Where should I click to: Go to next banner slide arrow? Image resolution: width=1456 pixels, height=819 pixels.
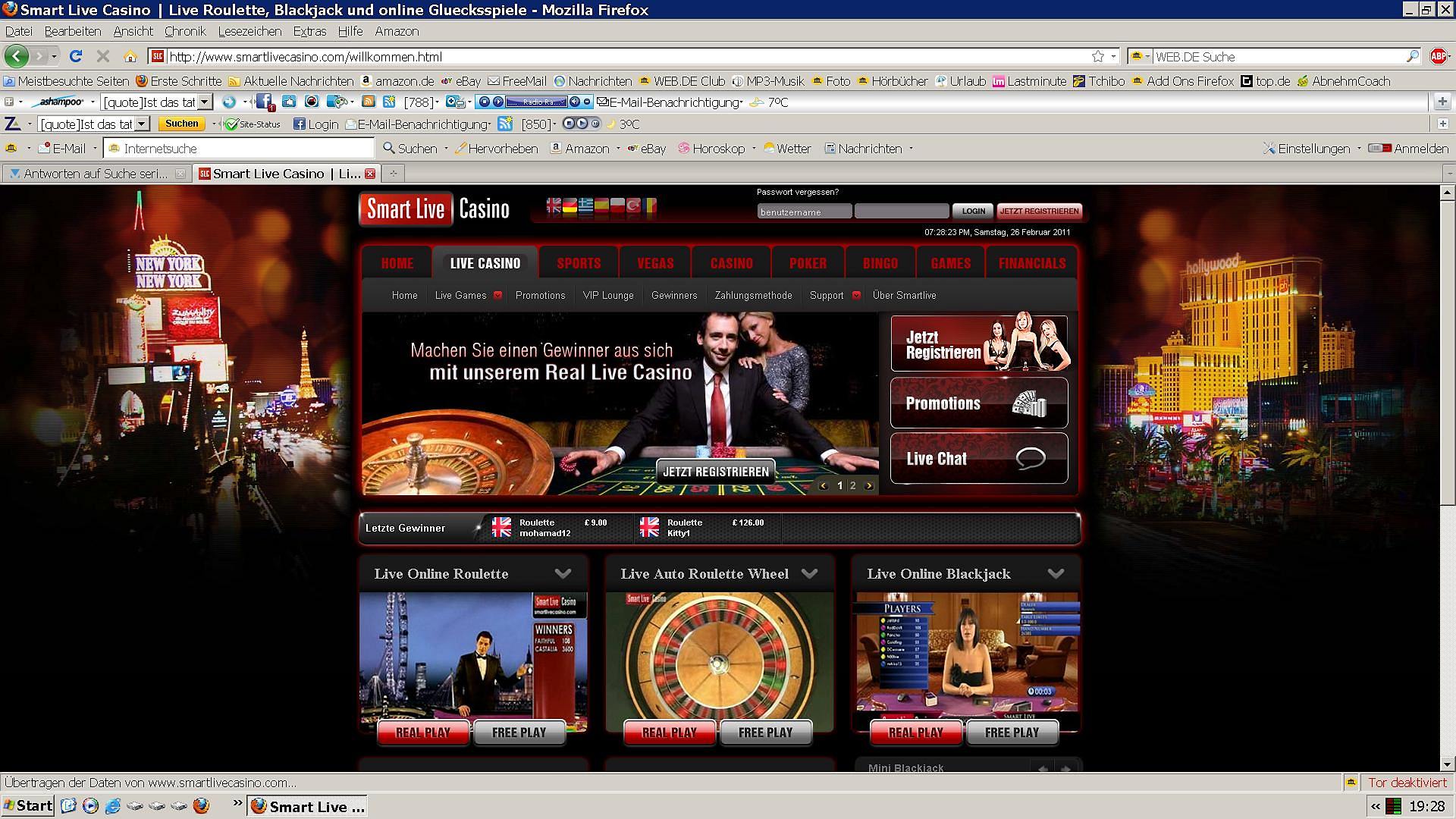pyautogui.click(x=869, y=485)
